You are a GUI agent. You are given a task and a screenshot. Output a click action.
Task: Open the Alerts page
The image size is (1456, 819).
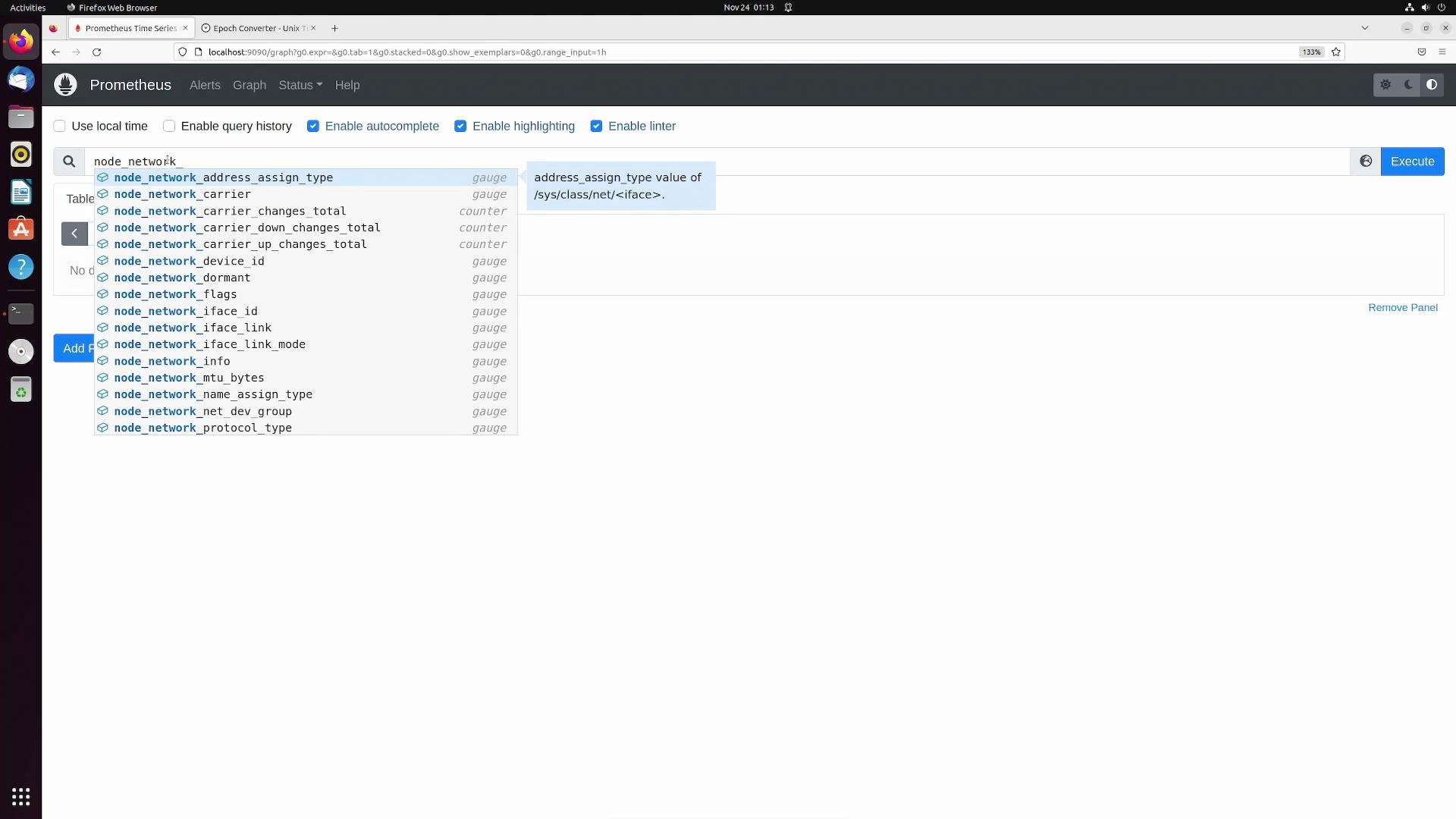[x=205, y=85]
